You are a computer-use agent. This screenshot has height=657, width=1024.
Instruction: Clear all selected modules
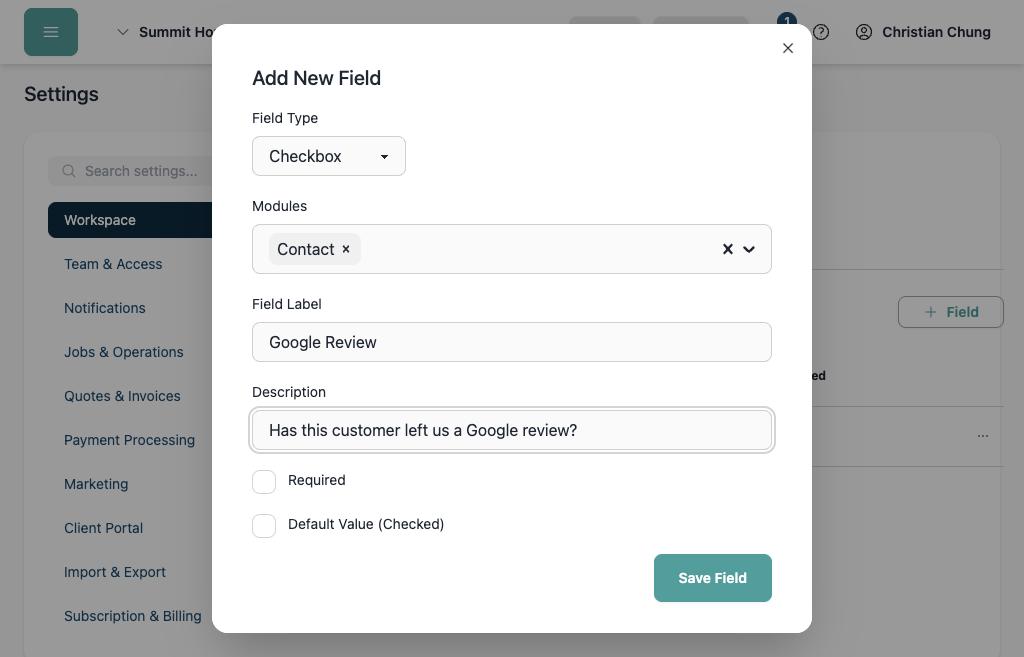click(728, 249)
